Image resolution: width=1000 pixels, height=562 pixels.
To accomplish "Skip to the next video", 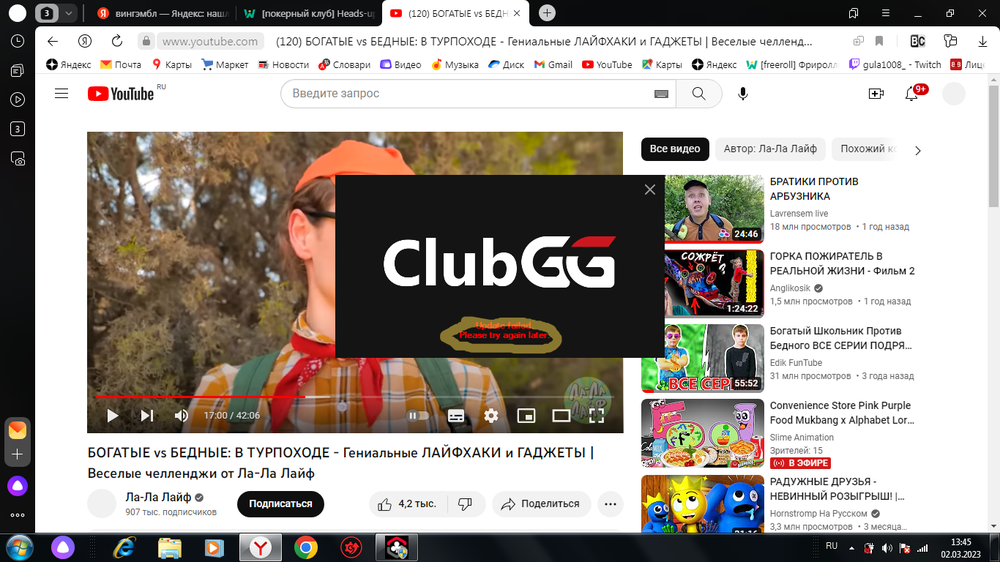I will 147,415.
